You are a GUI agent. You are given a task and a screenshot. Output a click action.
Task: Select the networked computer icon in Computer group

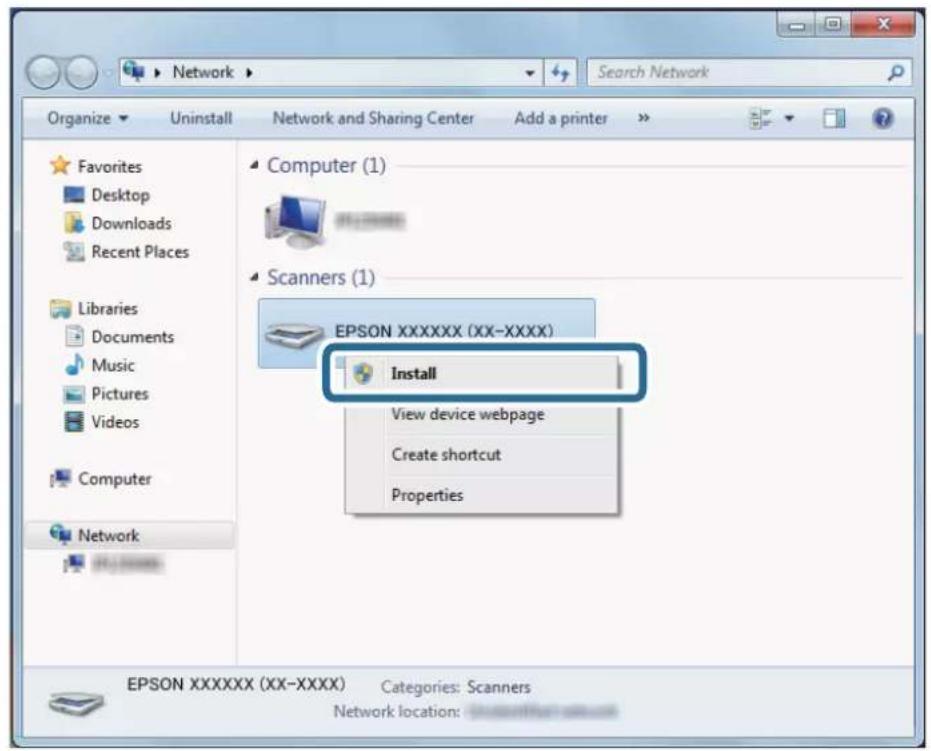pyautogui.click(x=295, y=221)
